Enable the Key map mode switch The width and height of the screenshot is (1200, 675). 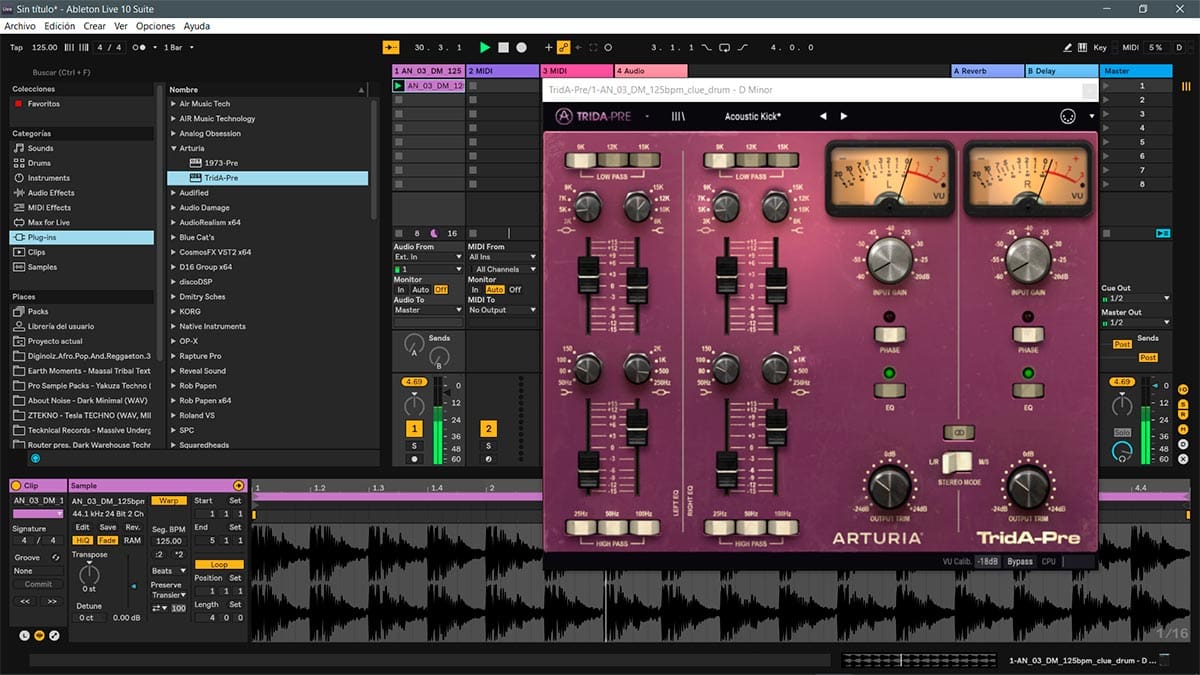tap(1100, 47)
